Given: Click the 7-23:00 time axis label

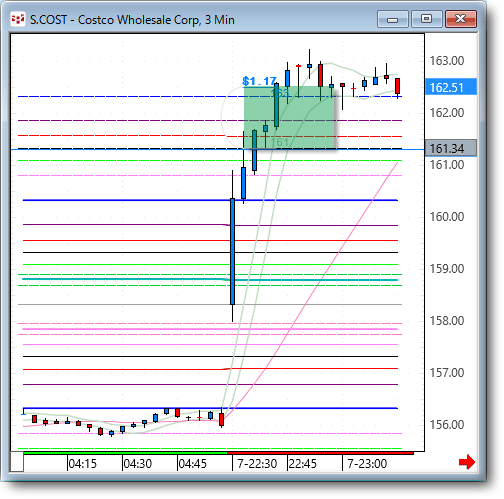Looking at the screenshot, I should point(367,463).
